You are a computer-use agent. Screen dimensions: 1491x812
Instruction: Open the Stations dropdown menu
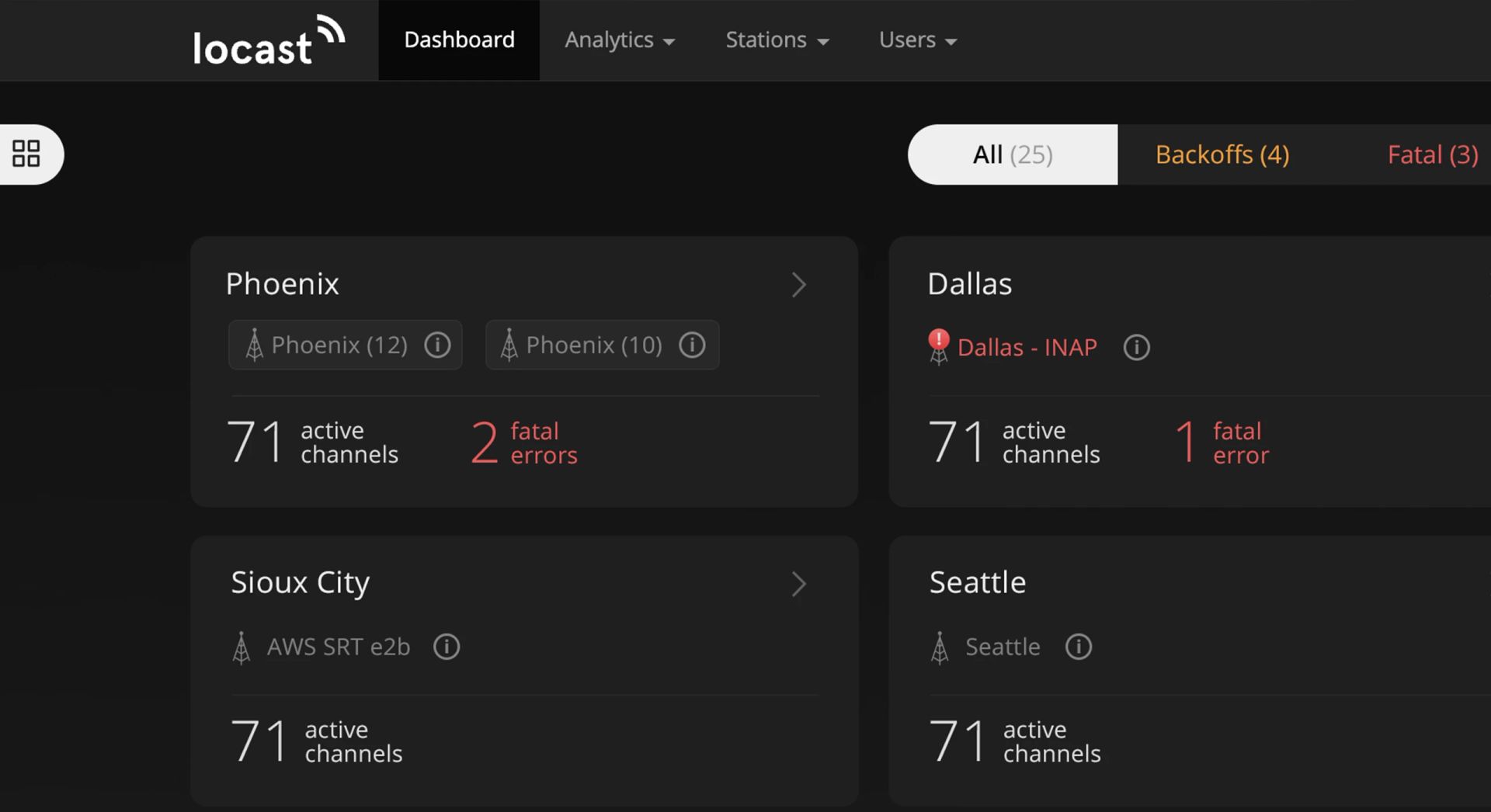[777, 40]
